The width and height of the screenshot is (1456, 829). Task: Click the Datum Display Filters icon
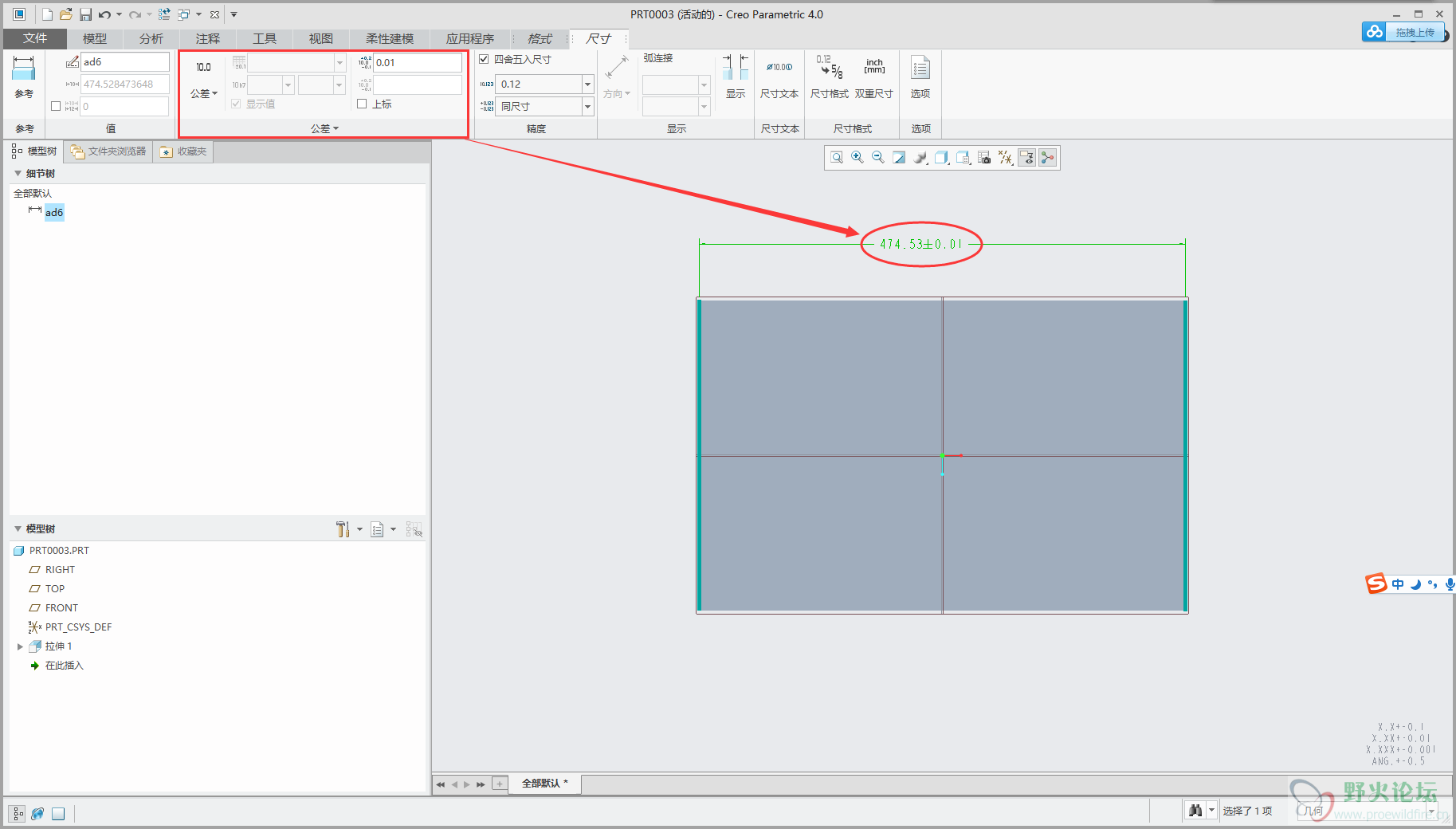1005,158
